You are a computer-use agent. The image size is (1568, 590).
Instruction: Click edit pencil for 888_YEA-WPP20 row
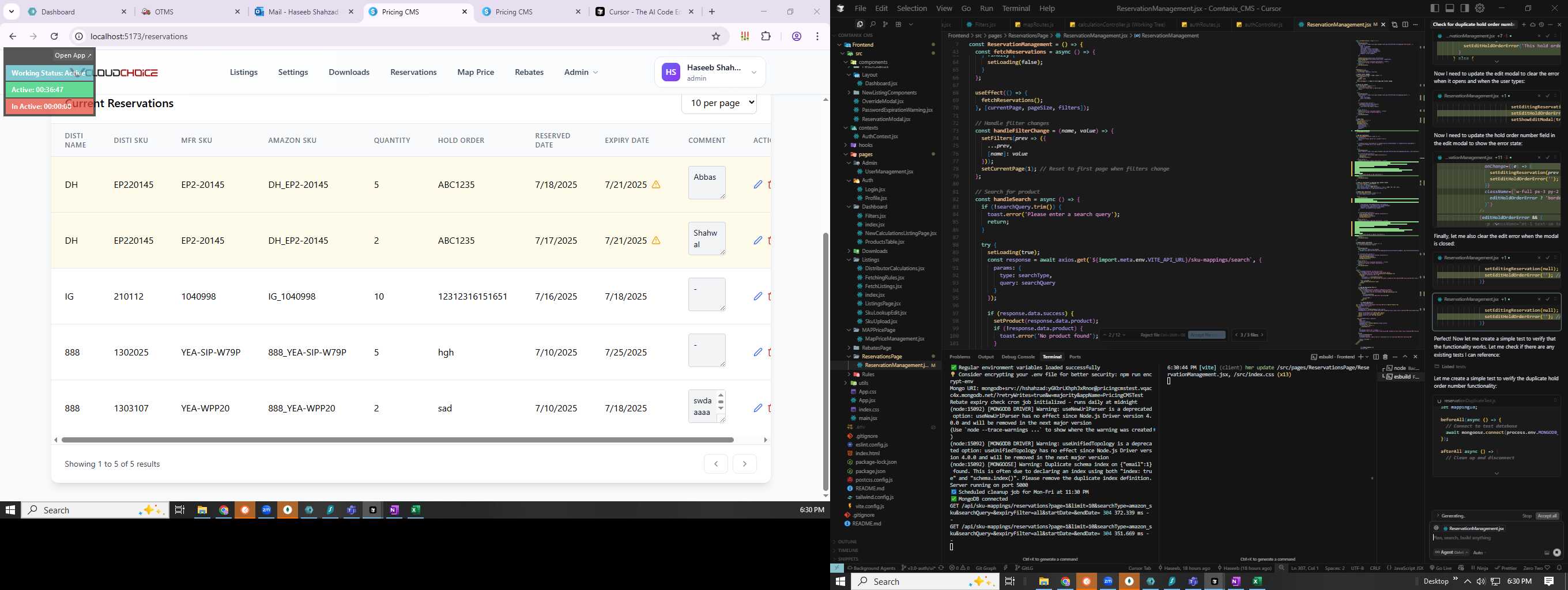click(757, 408)
